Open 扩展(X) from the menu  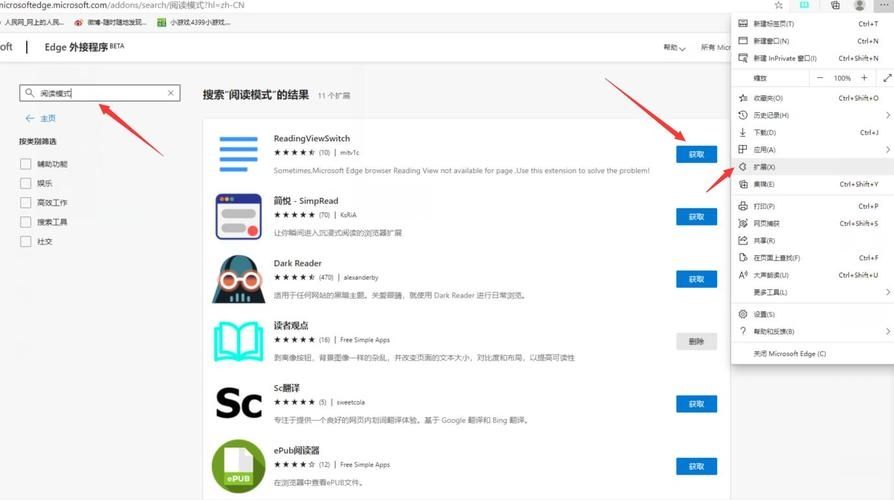[x=812, y=167]
